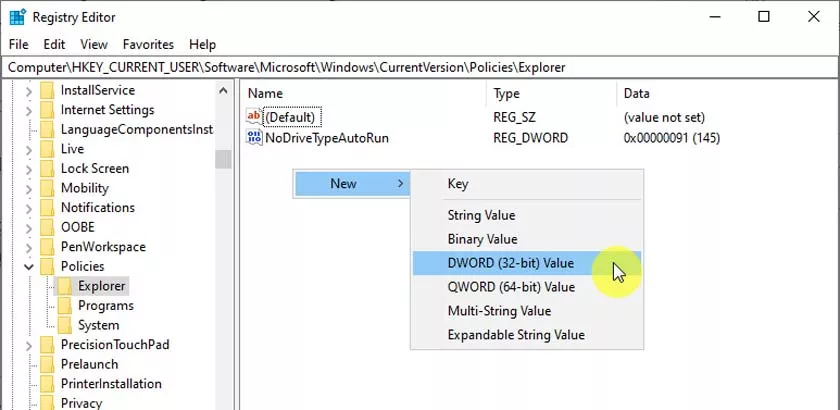Select the PrinterInstallation tree key

tap(111, 384)
